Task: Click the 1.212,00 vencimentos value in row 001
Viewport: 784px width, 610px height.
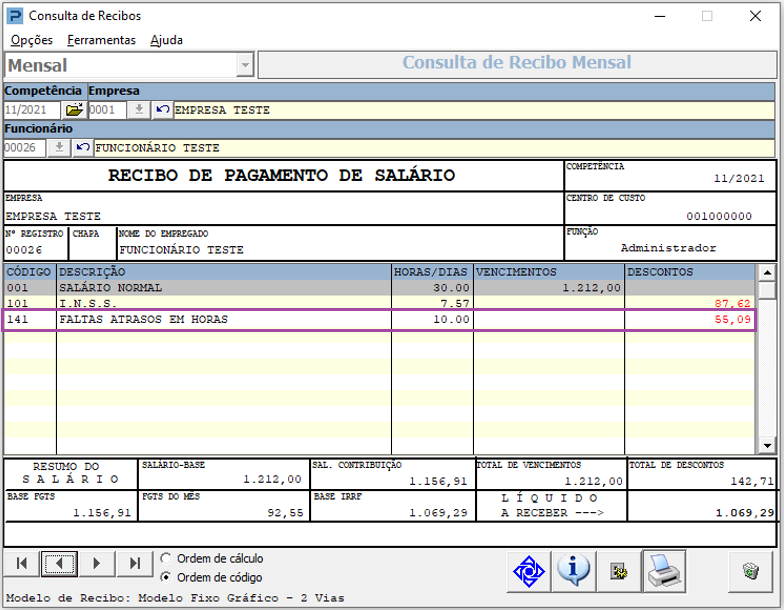Action: (592, 288)
